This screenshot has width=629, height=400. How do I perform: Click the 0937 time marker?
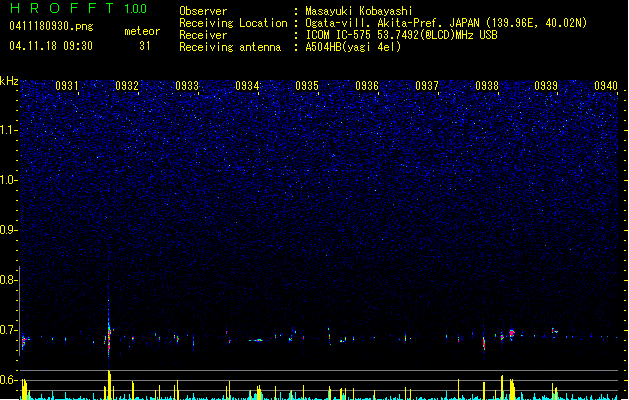(427, 85)
